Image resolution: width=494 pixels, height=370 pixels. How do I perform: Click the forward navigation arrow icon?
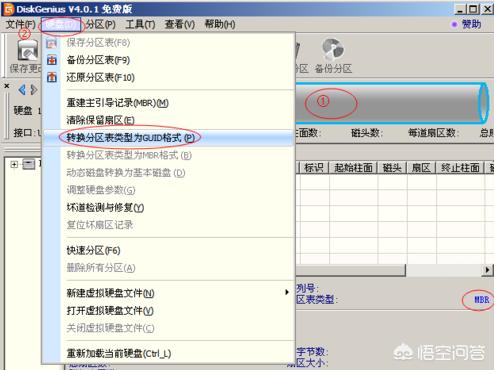pos(34,90)
